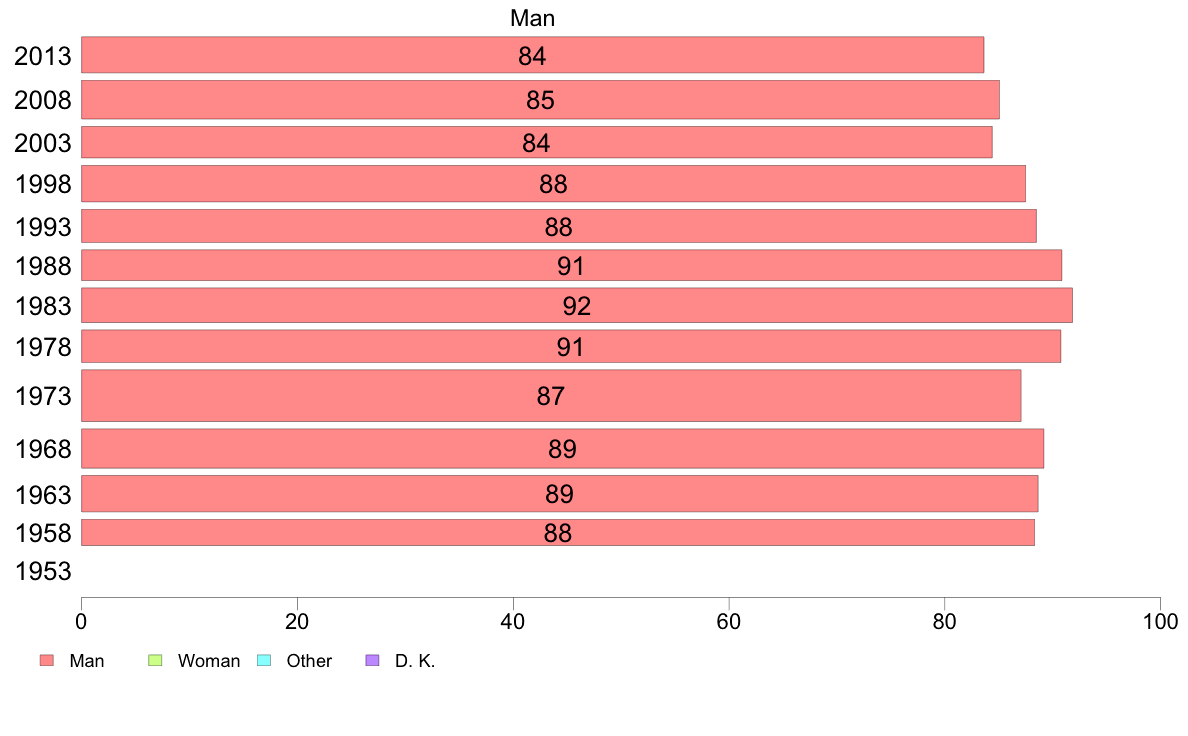
Task: Click the cyan Other legend swatch
Action: [264, 660]
